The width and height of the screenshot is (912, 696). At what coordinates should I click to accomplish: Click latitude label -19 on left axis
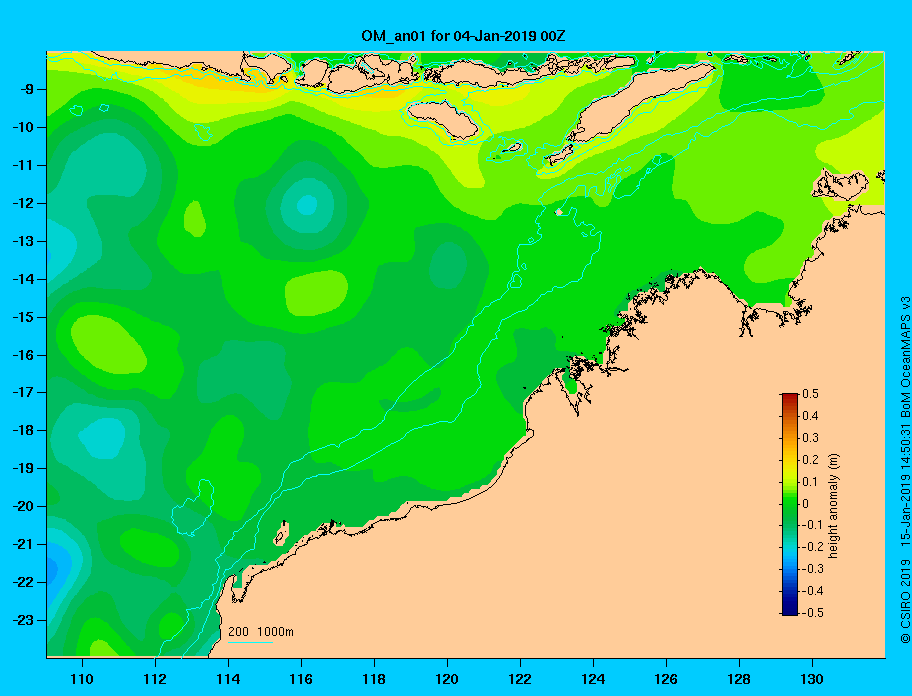[22, 468]
